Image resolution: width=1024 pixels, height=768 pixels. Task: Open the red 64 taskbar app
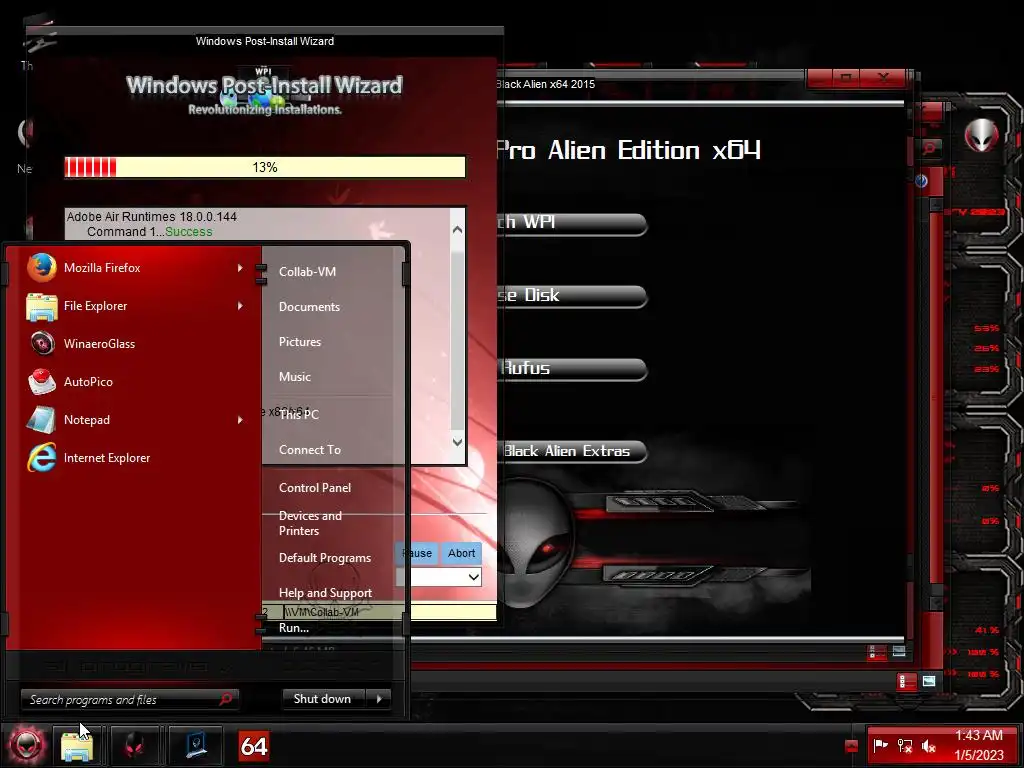tap(253, 746)
